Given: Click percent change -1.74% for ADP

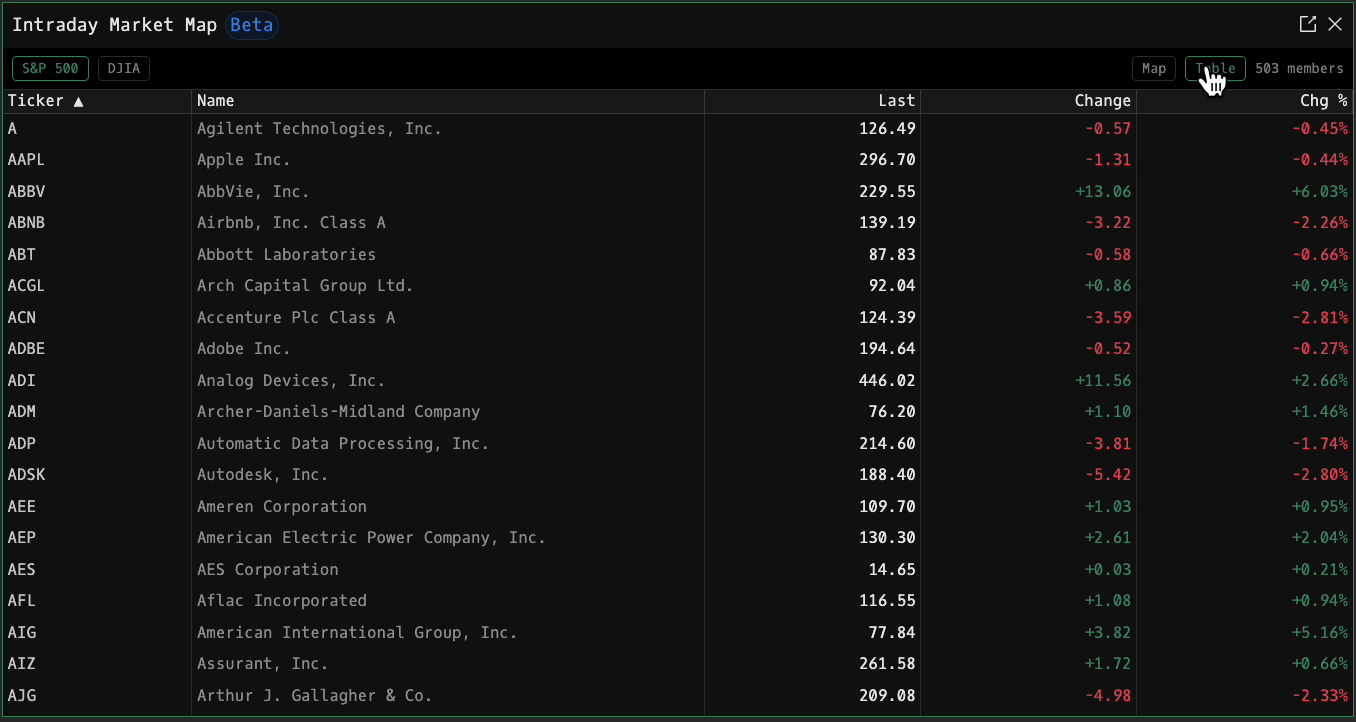Looking at the screenshot, I should [x=1320, y=444].
